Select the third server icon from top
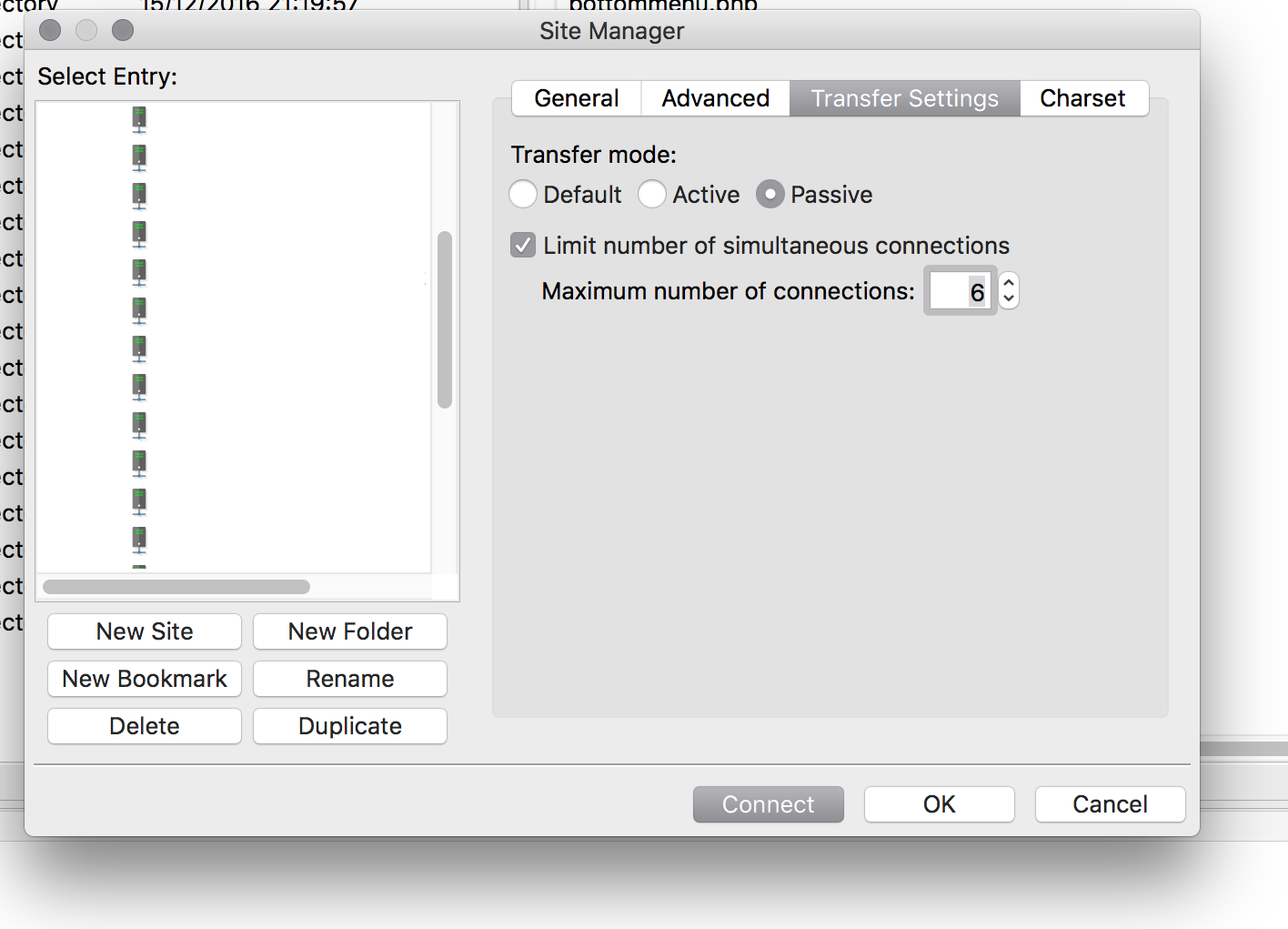1288x929 pixels. tap(139, 195)
